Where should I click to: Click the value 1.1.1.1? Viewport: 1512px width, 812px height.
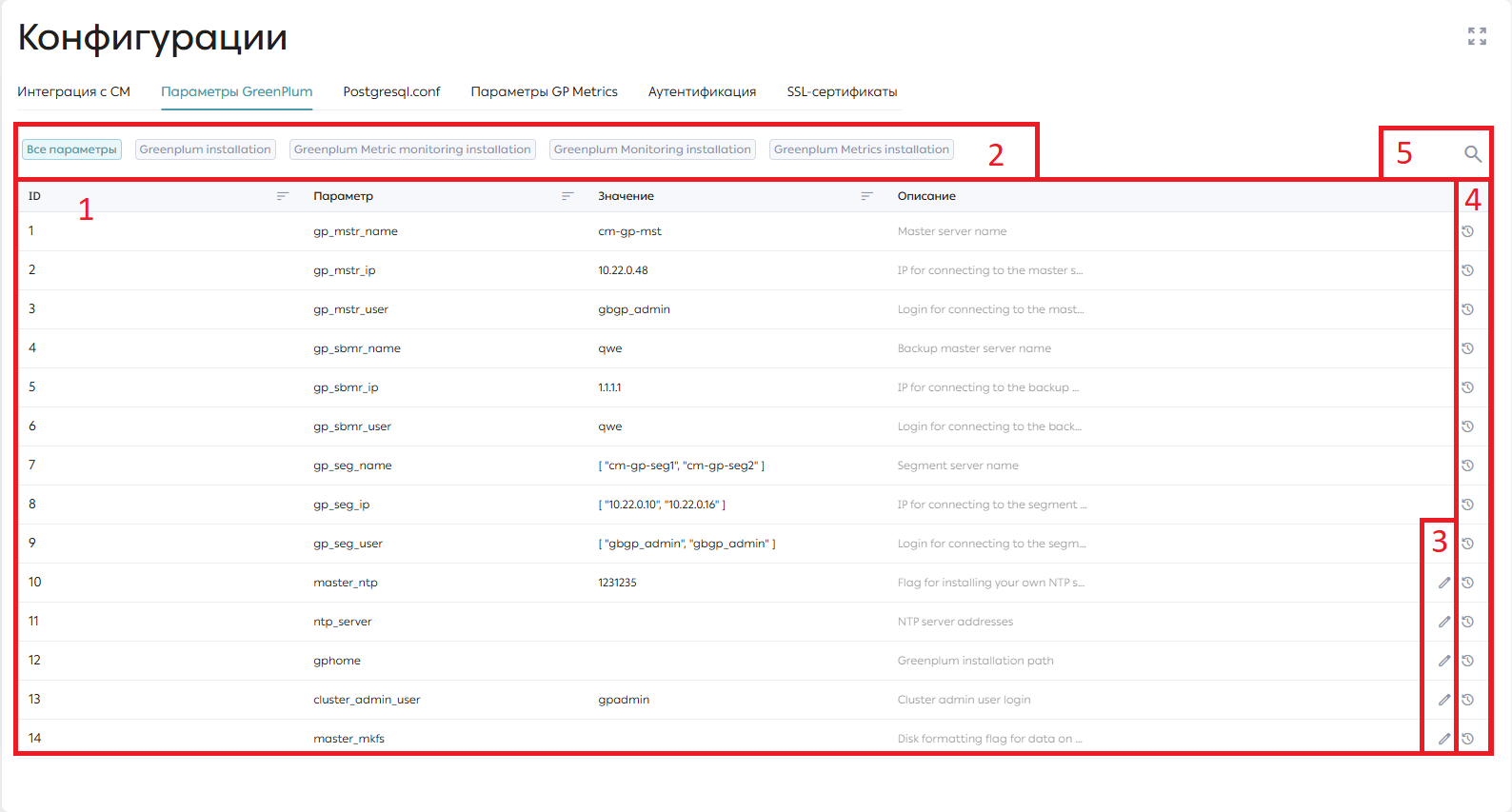609,387
